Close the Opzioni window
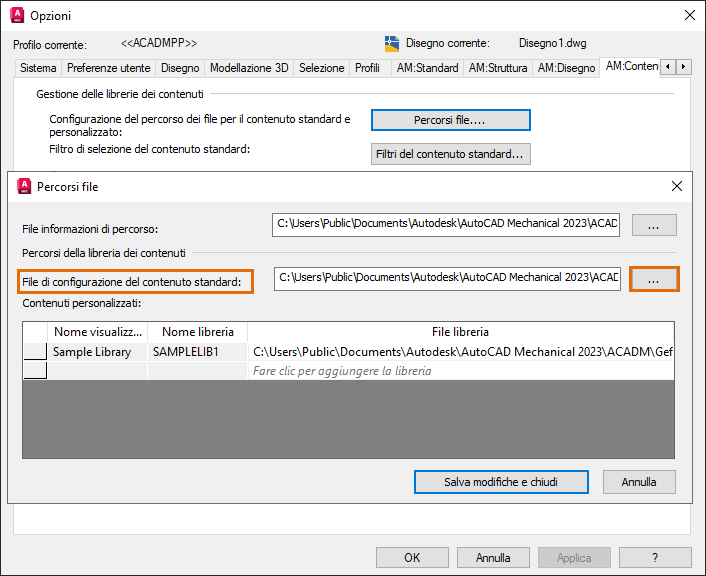Image resolution: width=706 pixels, height=576 pixels. (690, 15)
